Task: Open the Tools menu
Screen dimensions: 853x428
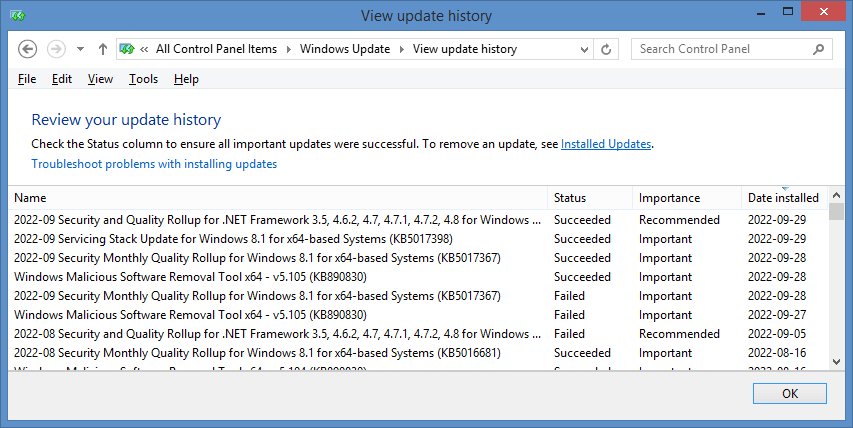Action: pos(143,79)
